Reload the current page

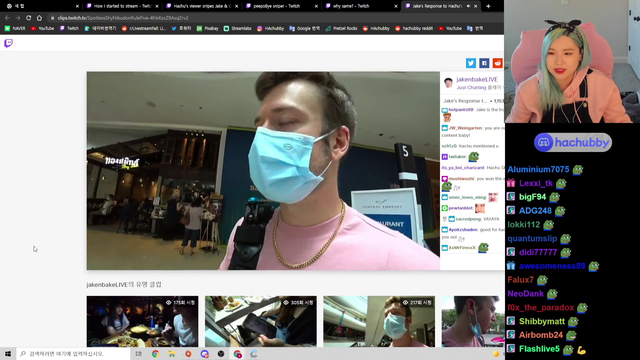pos(28,18)
